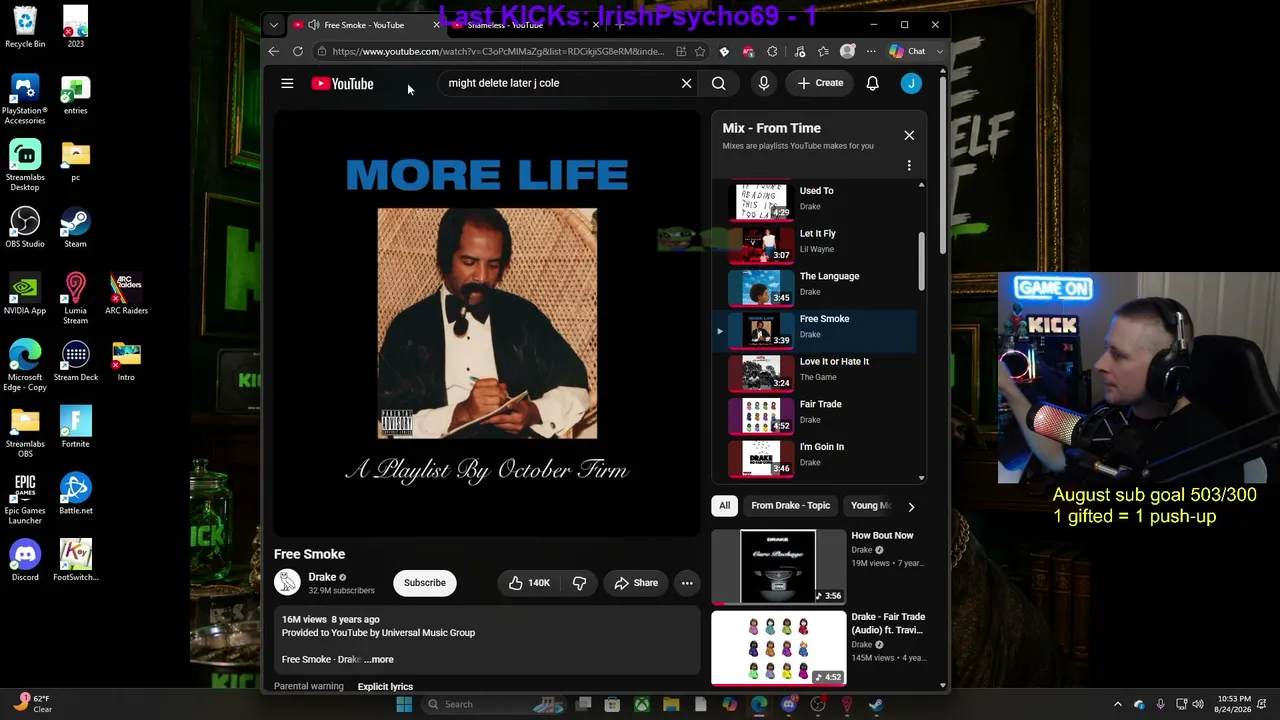
Task: Open the Explicit lyrics label
Action: coord(385,687)
